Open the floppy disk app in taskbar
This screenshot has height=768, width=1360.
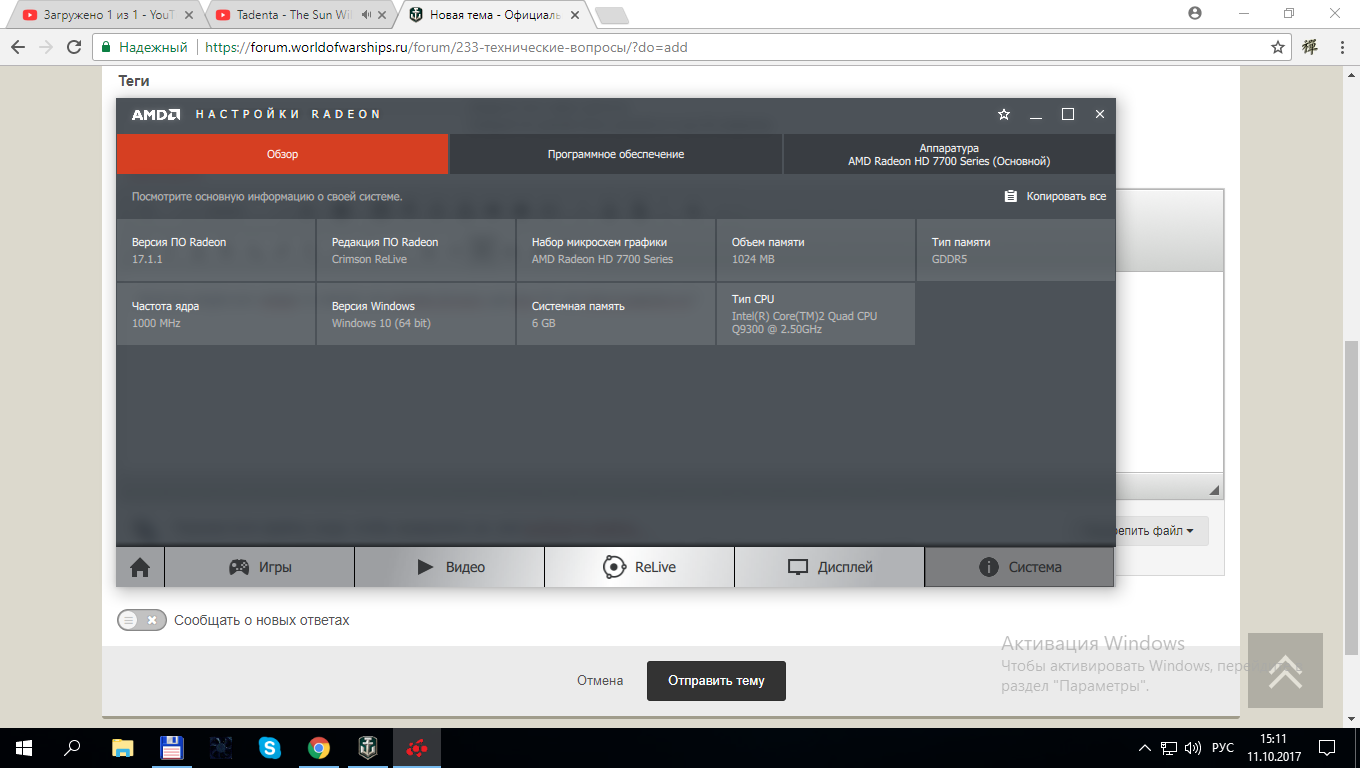pos(171,747)
